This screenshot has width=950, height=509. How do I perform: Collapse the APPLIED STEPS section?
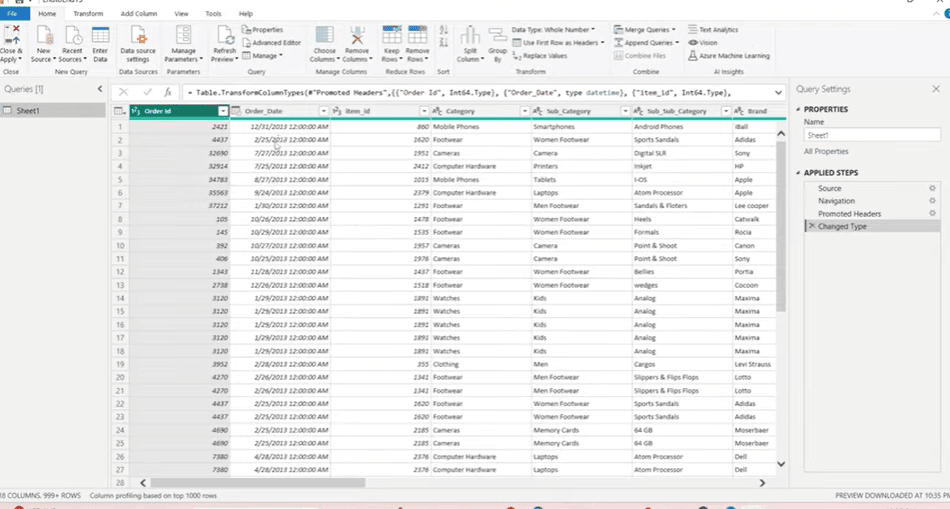tap(799, 173)
